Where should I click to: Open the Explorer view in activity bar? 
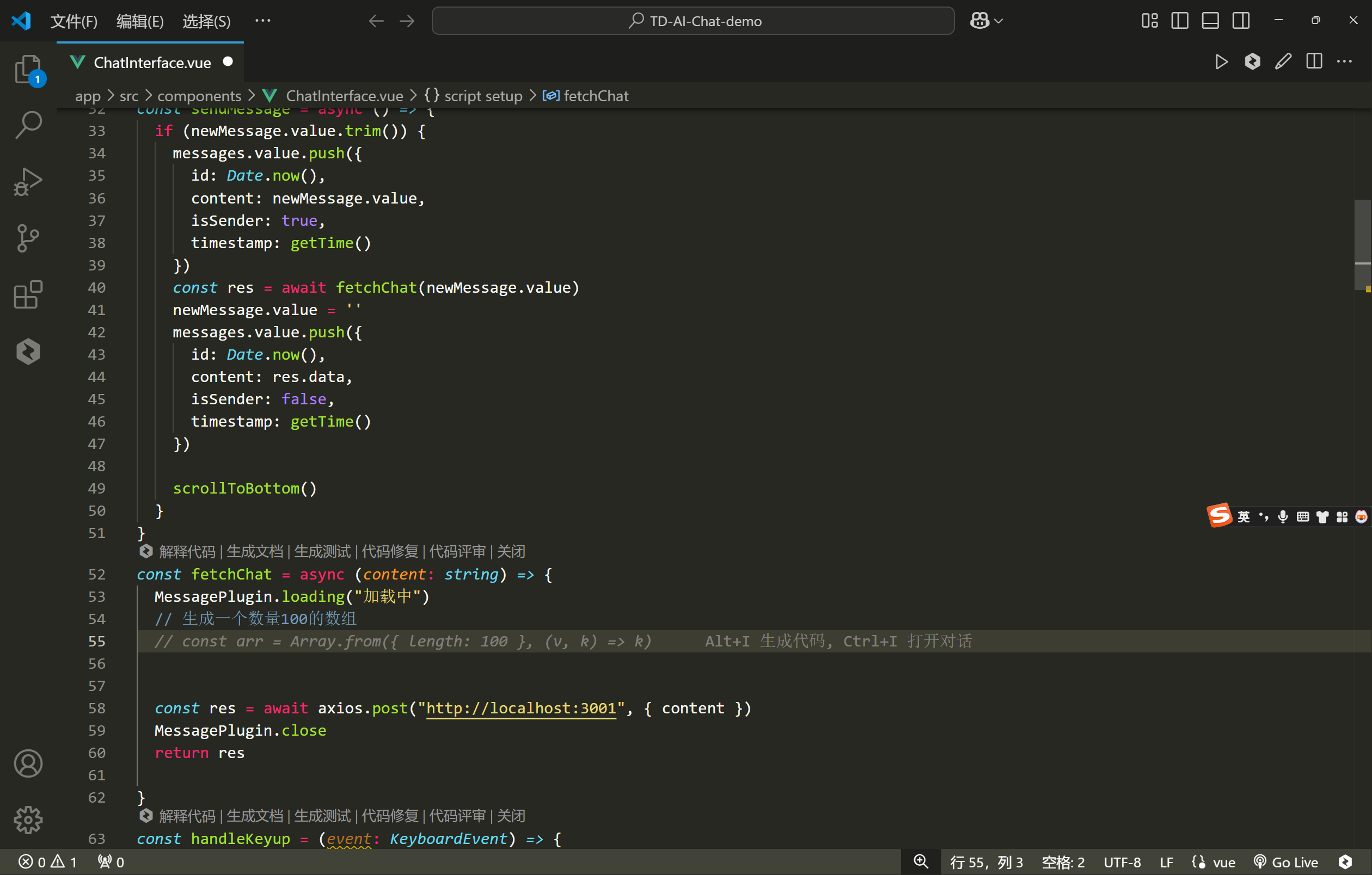(28, 69)
